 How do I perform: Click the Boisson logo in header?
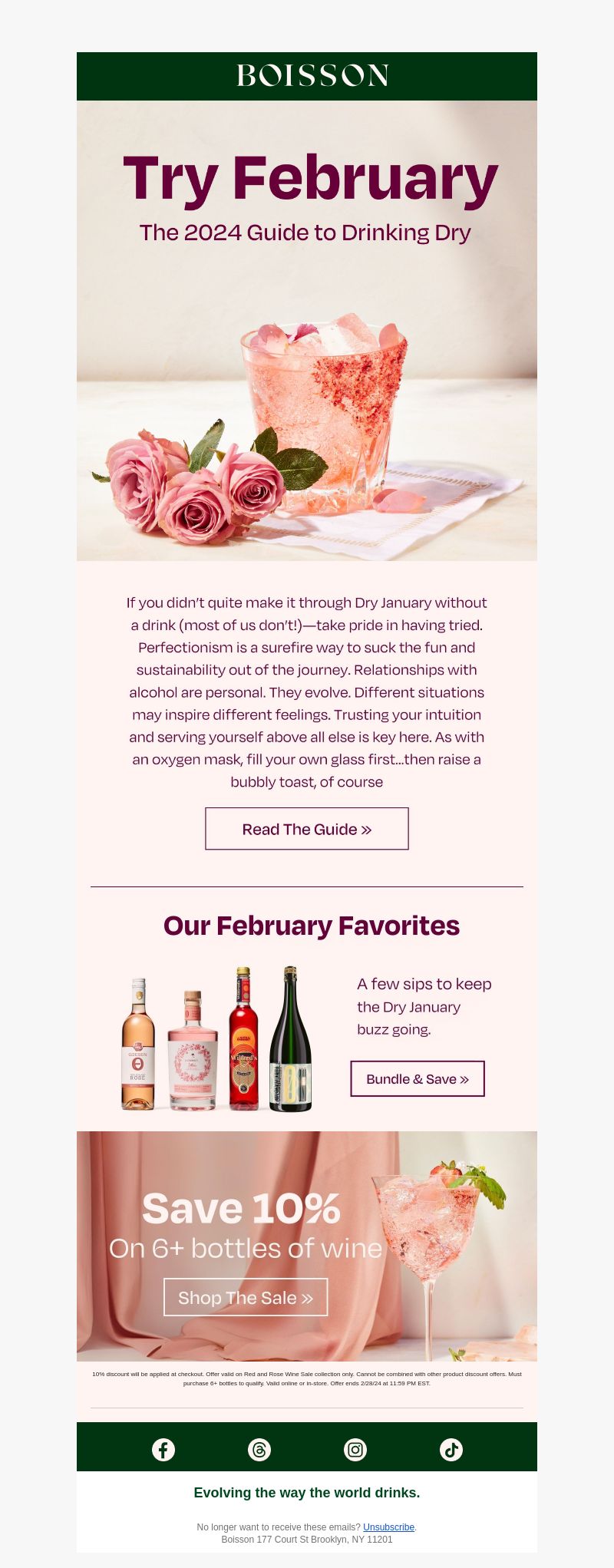pos(312,75)
